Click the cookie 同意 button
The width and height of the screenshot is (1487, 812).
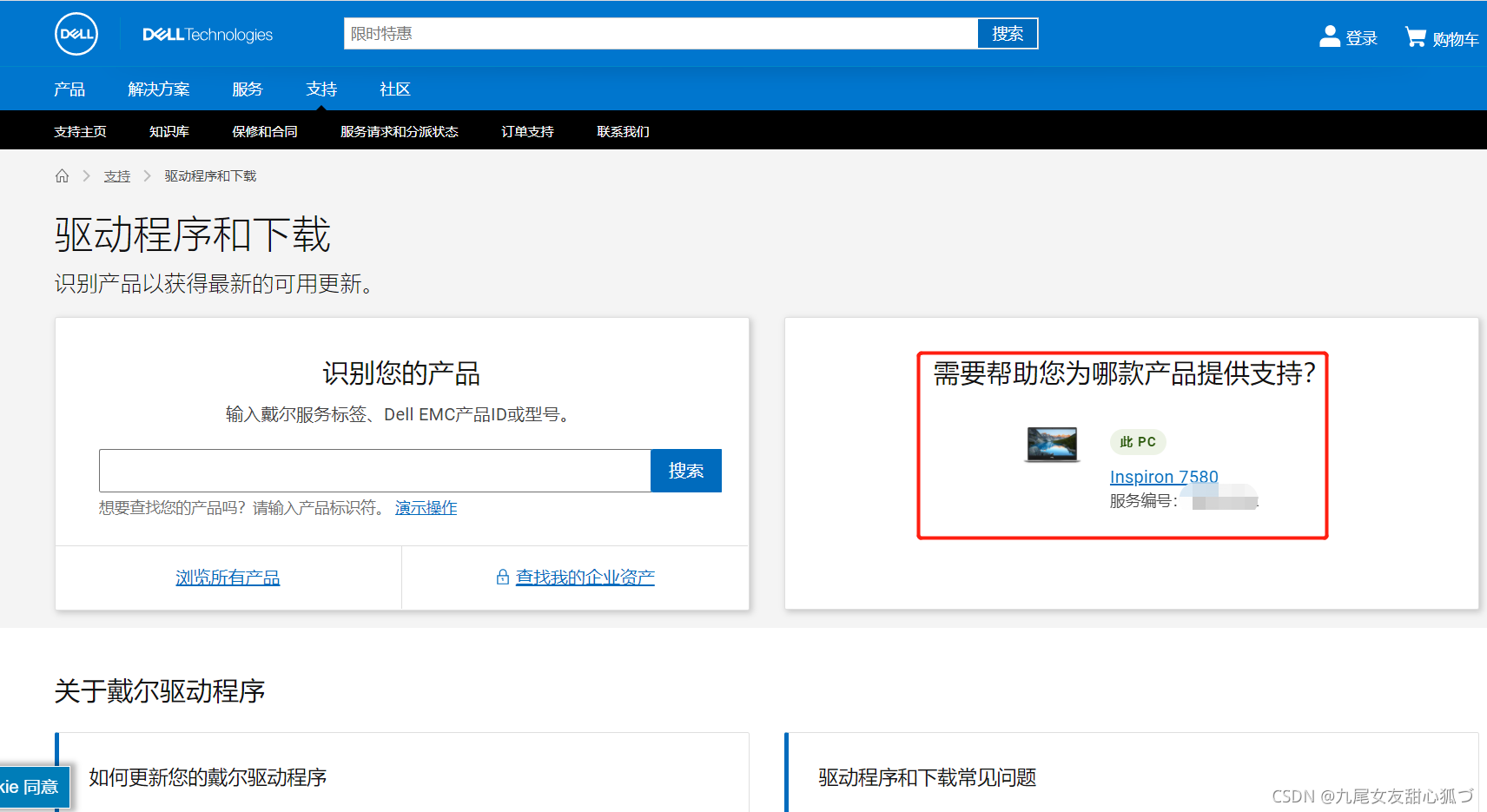(x=33, y=787)
